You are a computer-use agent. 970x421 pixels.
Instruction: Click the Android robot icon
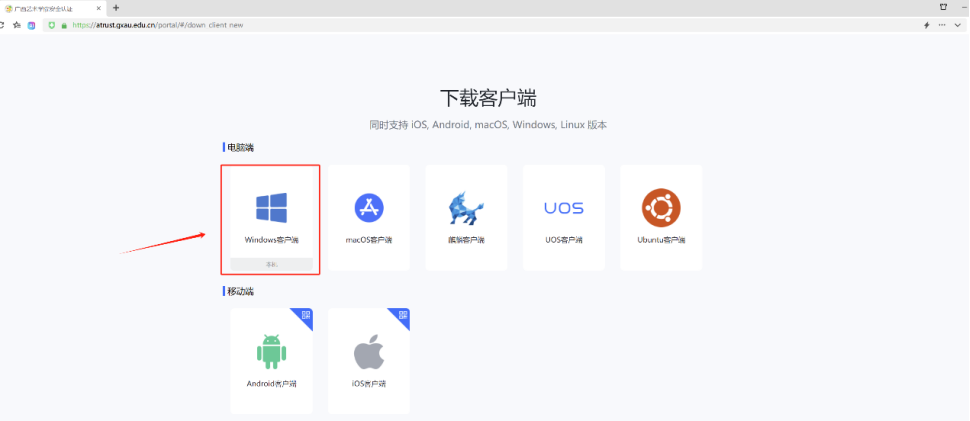click(x=271, y=352)
